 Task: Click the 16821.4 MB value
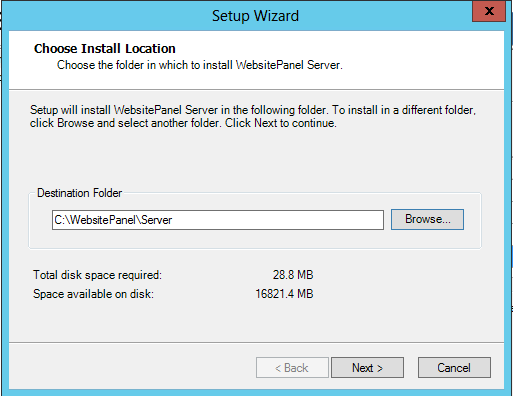pyautogui.click(x=284, y=294)
